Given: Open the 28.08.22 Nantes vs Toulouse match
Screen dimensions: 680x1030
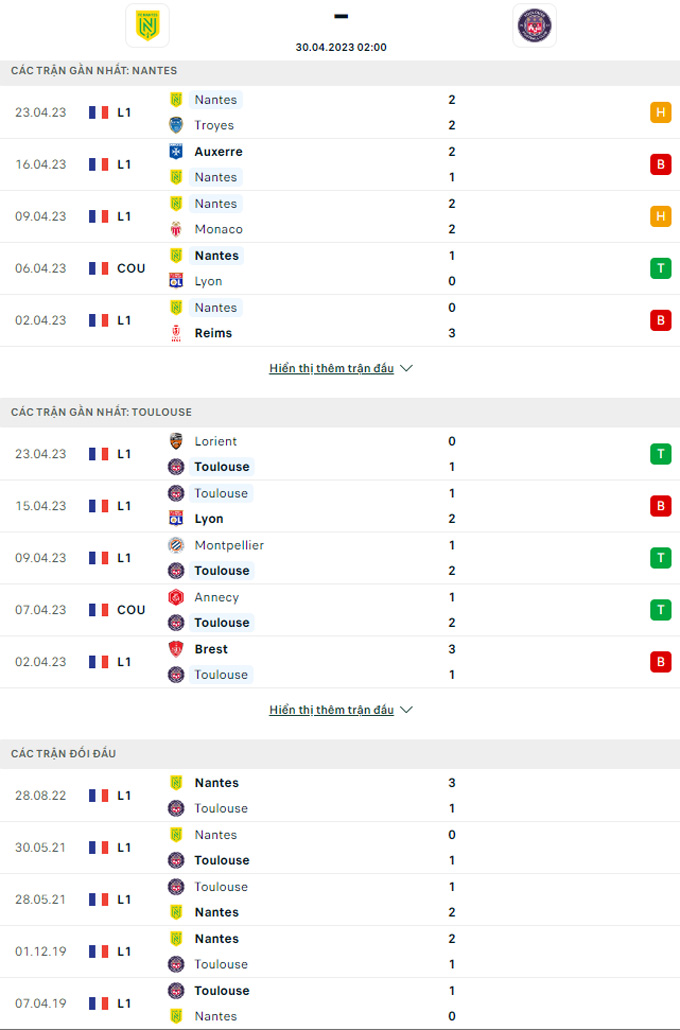Looking at the screenshot, I should (340, 795).
